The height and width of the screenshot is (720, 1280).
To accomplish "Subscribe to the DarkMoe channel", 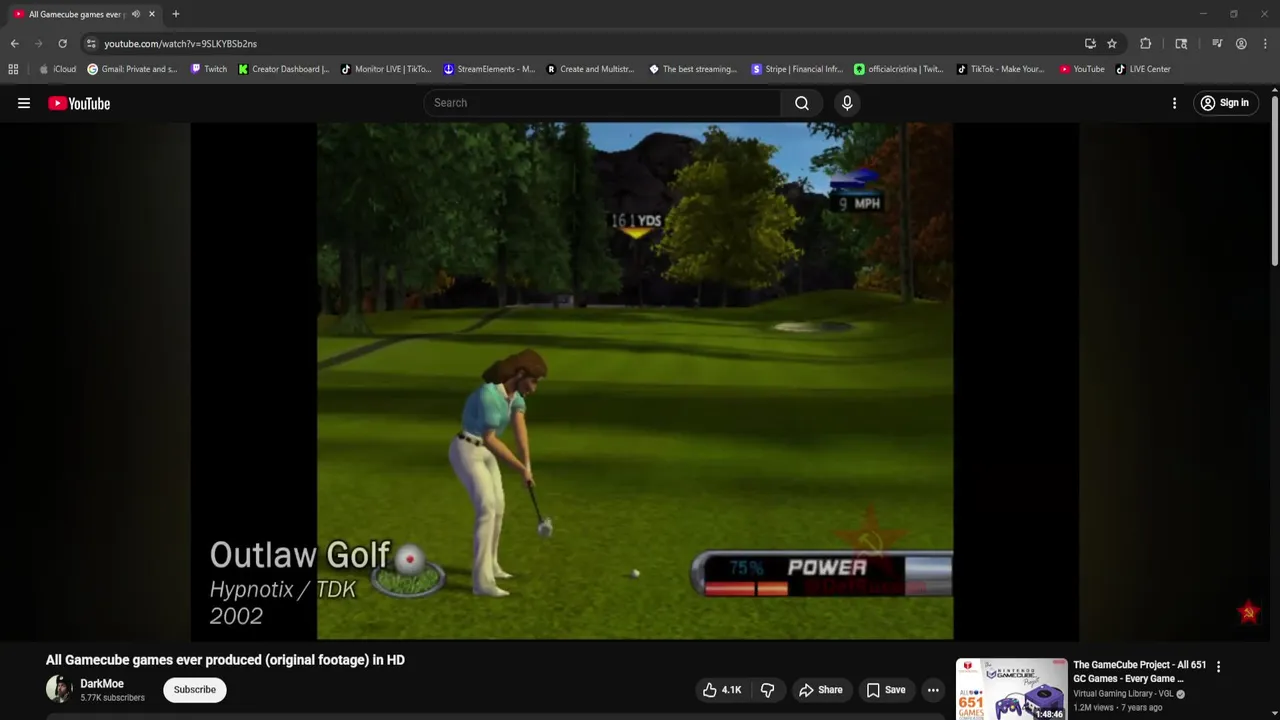I will (195, 690).
